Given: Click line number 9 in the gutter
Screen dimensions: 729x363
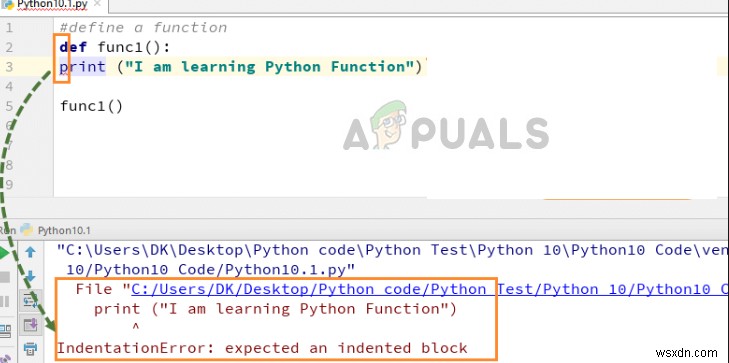Looking at the screenshot, I should pyautogui.click(x=9, y=185).
